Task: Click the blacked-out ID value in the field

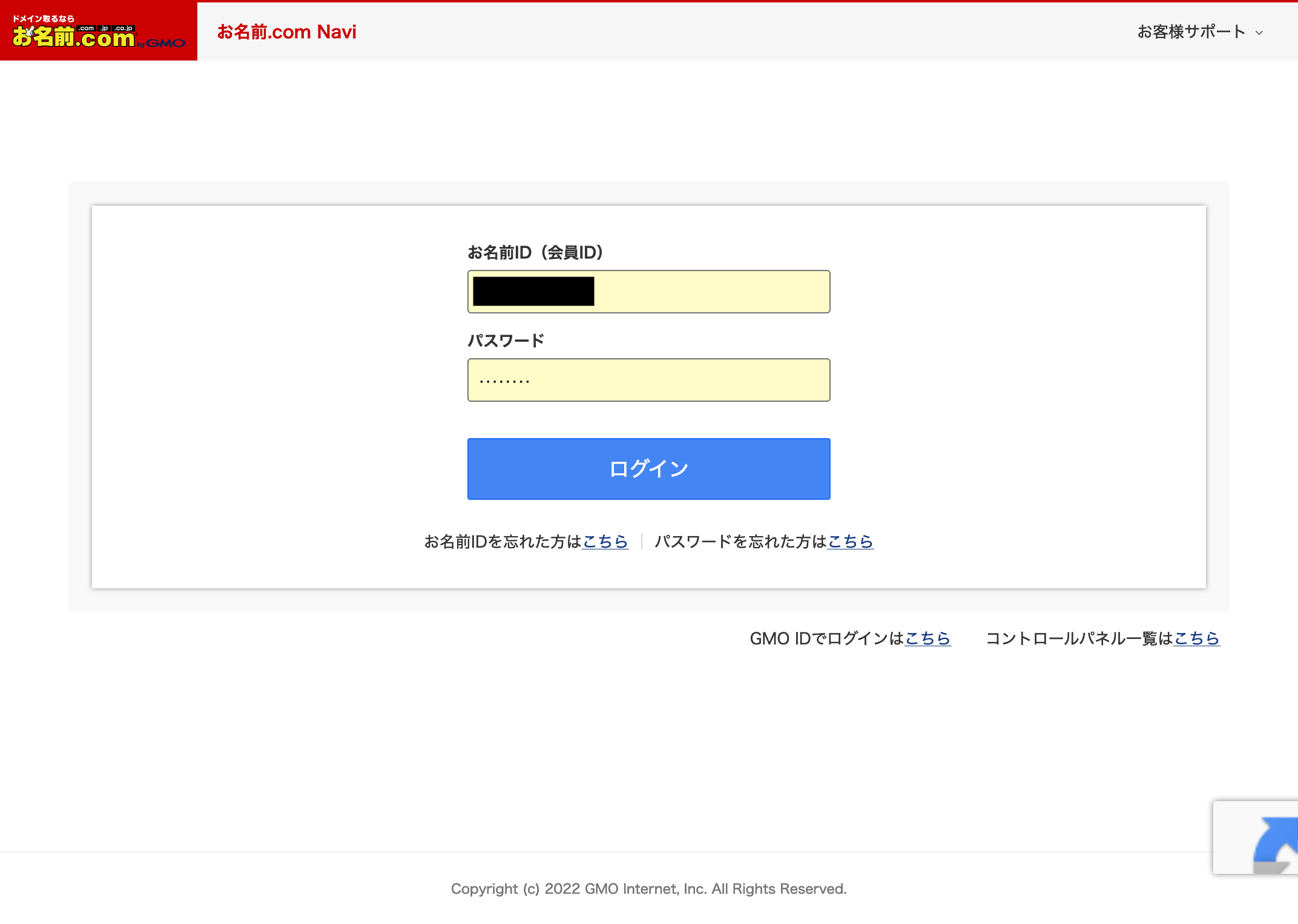Action: [533, 292]
